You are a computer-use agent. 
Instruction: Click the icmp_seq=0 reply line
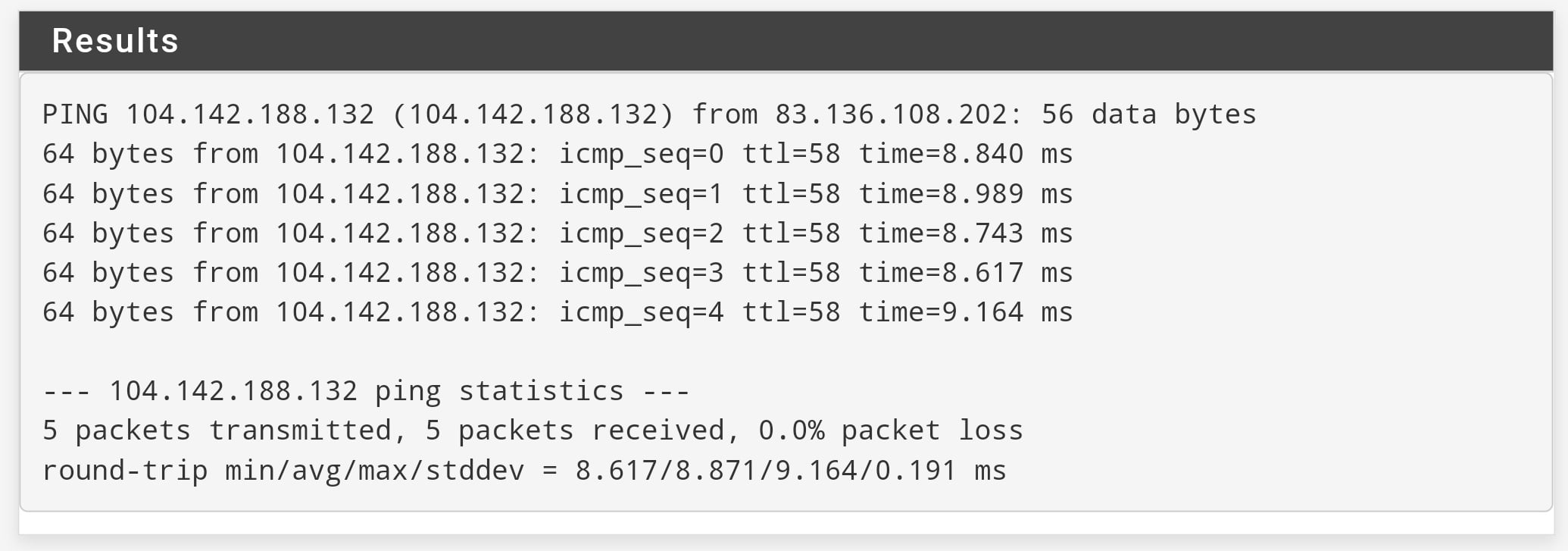pos(558,154)
